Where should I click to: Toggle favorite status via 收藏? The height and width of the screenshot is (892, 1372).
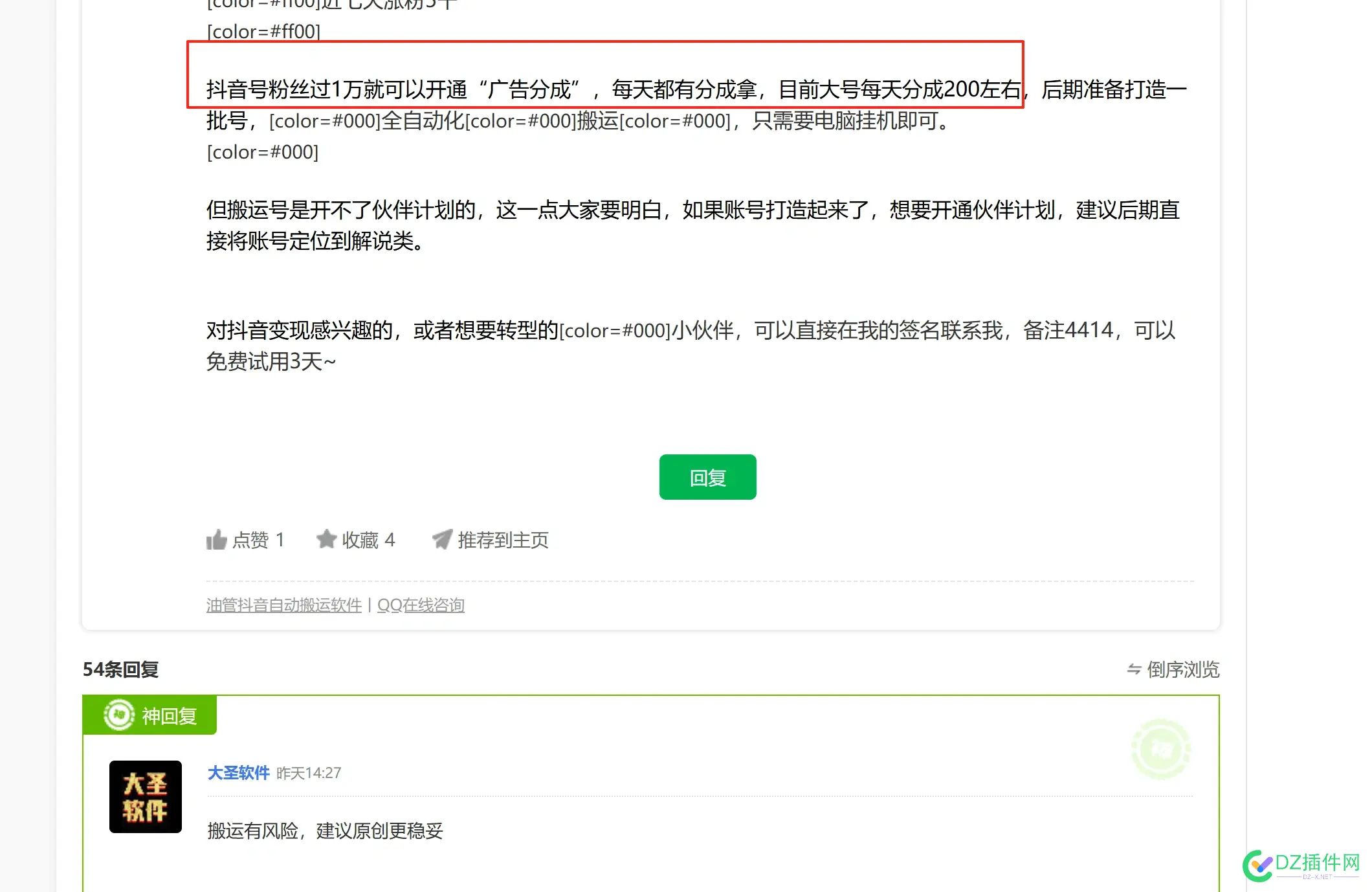pyautogui.click(x=360, y=539)
